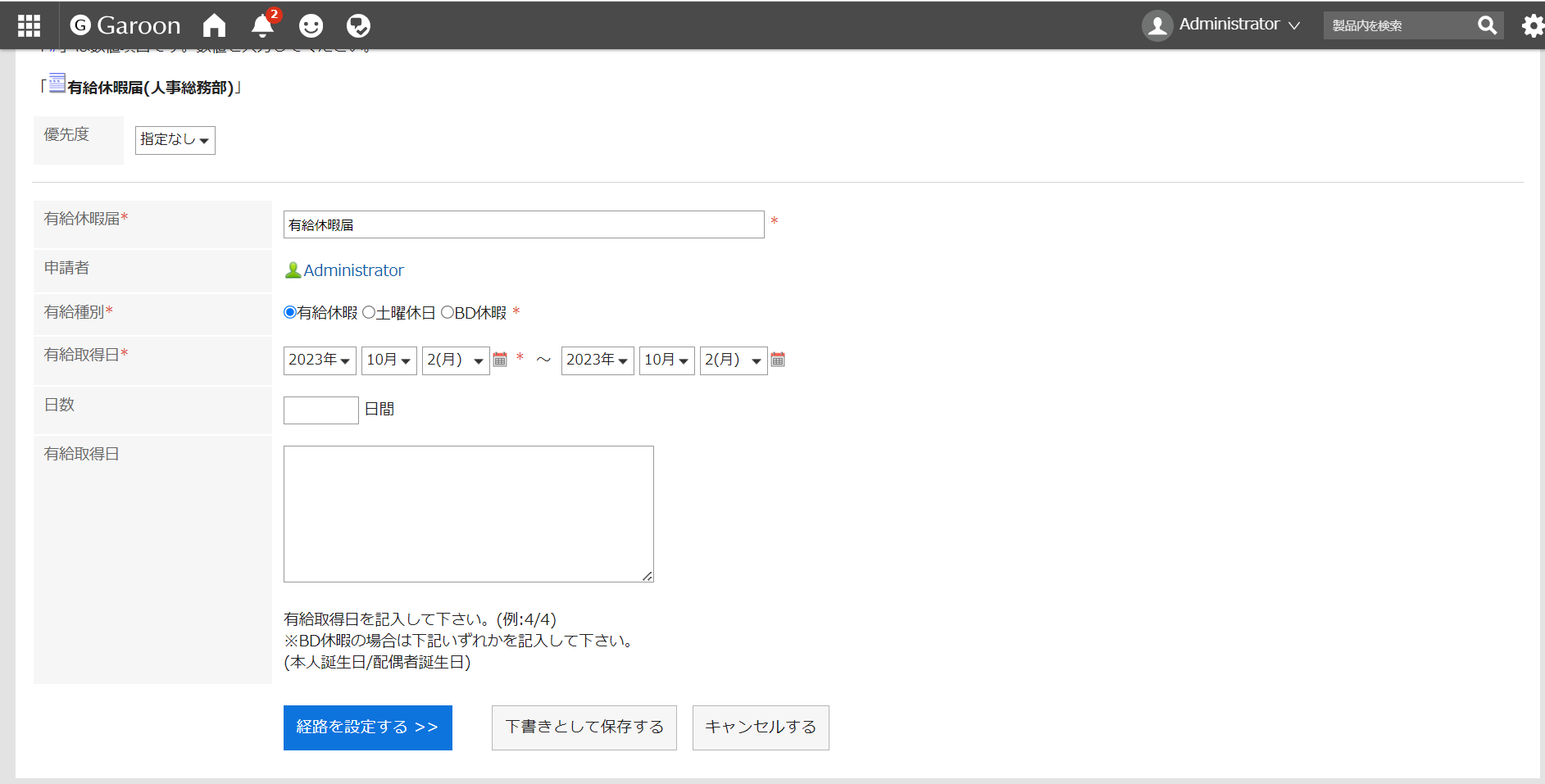The image size is (1545, 784).
Task: Expand the end month 10月 dropdown
Action: coord(666,360)
